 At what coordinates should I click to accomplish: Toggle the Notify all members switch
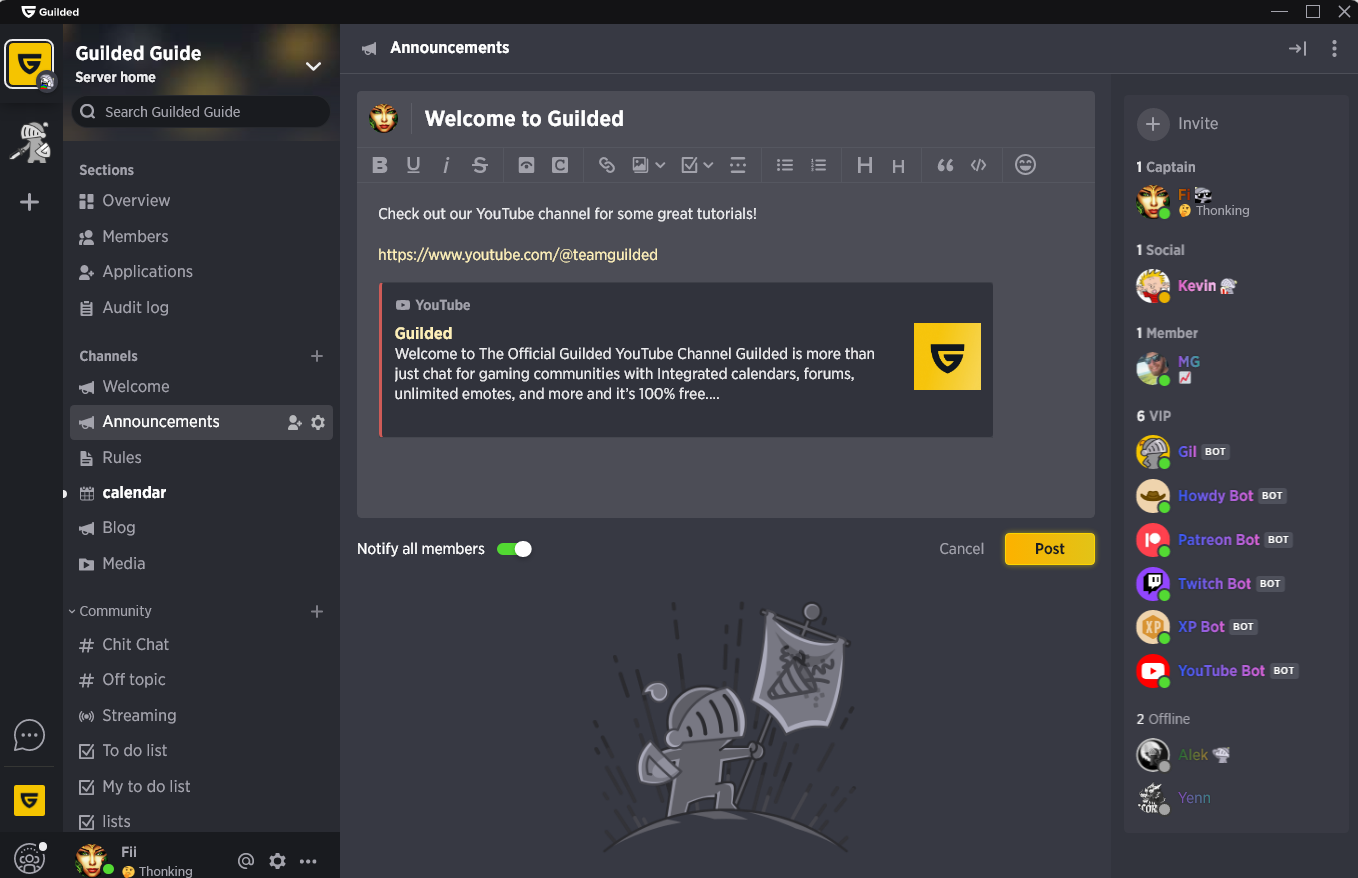click(514, 549)
